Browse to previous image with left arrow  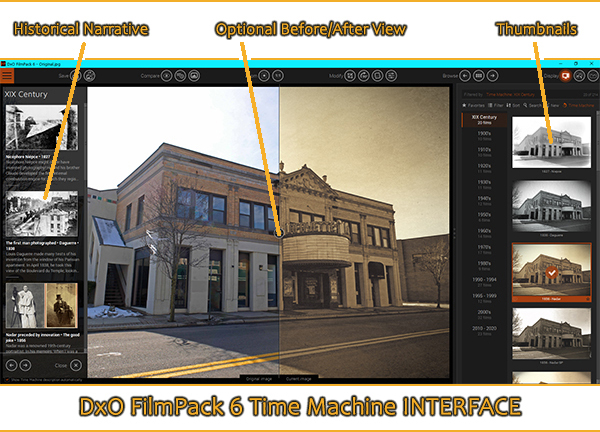pos(465,76)
